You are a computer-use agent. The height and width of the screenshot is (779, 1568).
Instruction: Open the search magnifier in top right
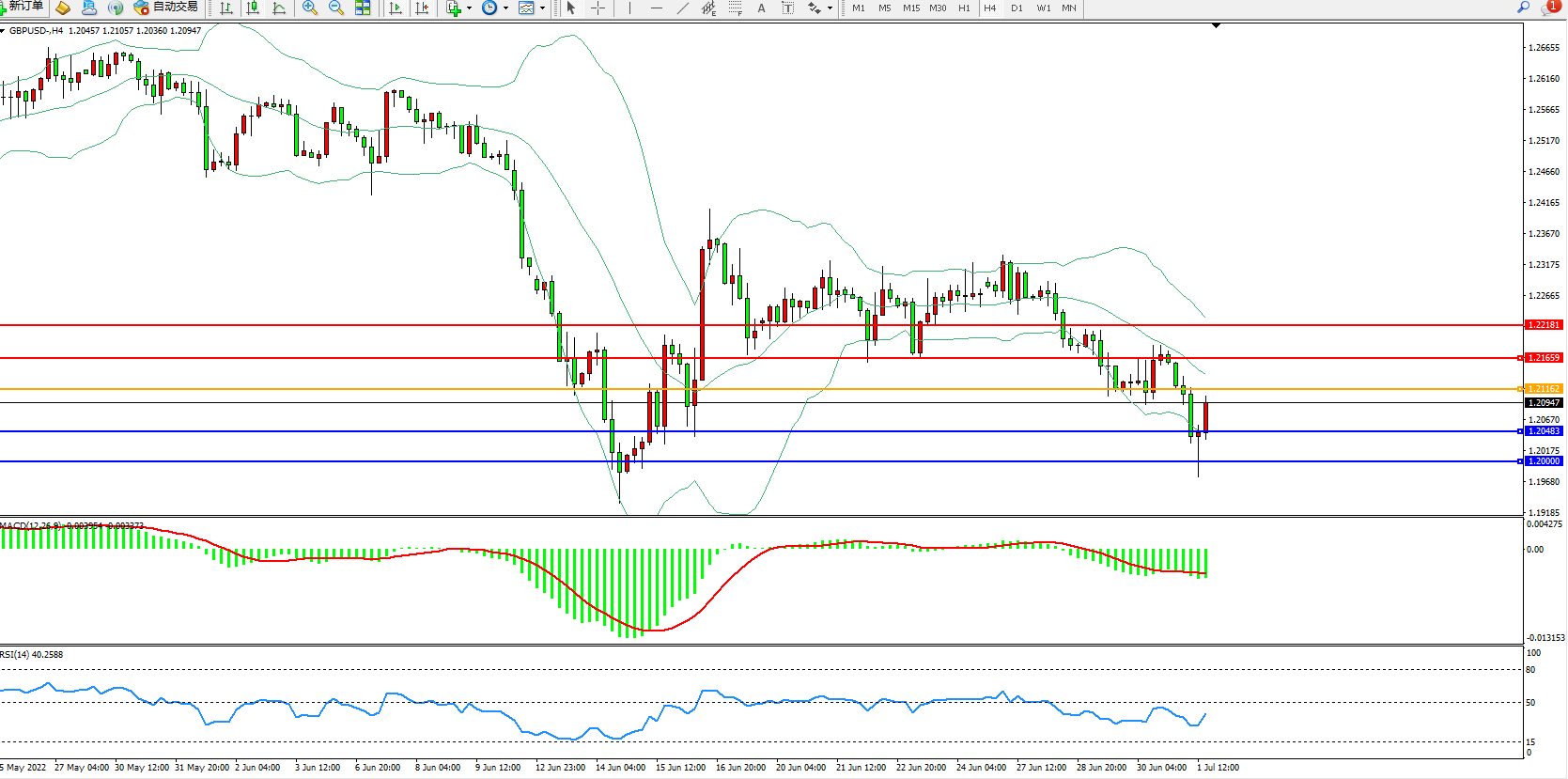point(1524,8)
